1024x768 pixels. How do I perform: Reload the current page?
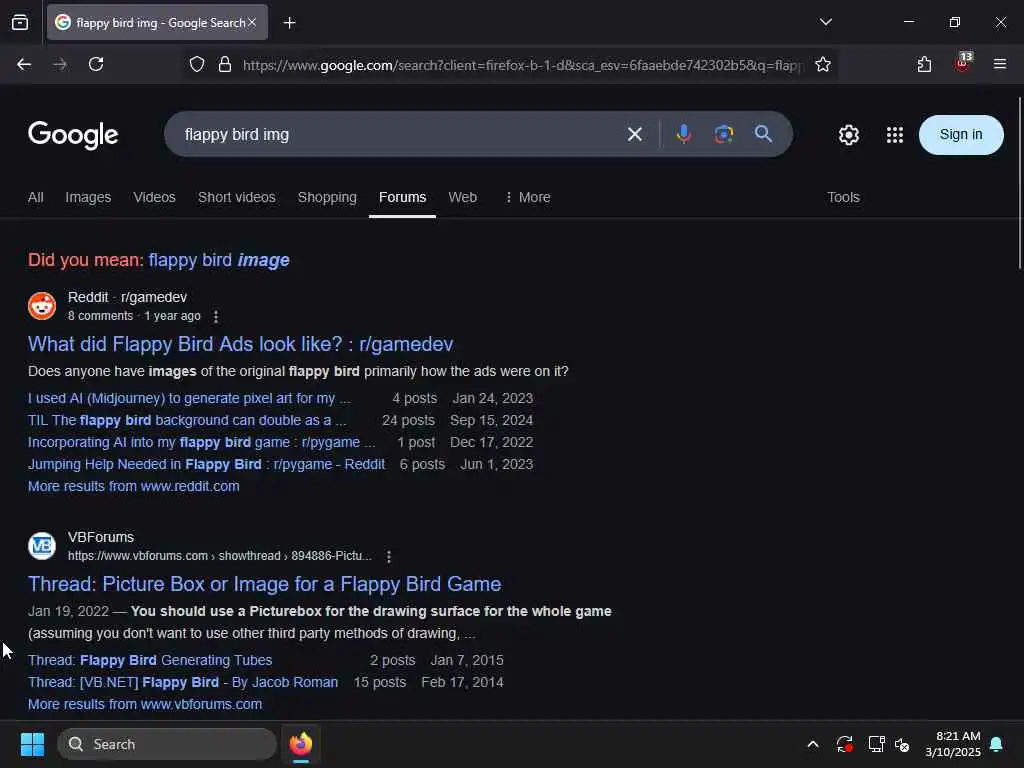(96, 64)
